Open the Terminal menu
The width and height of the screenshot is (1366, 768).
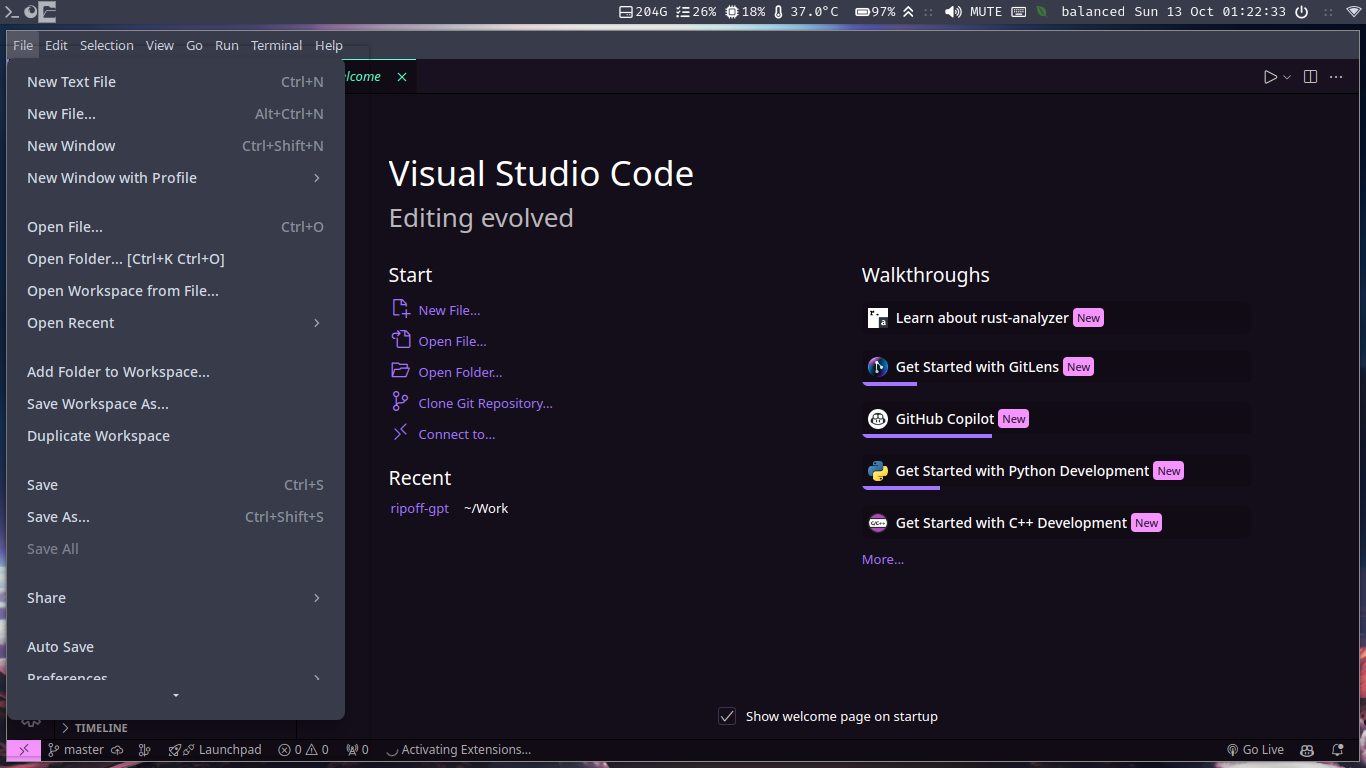(277, 45)
